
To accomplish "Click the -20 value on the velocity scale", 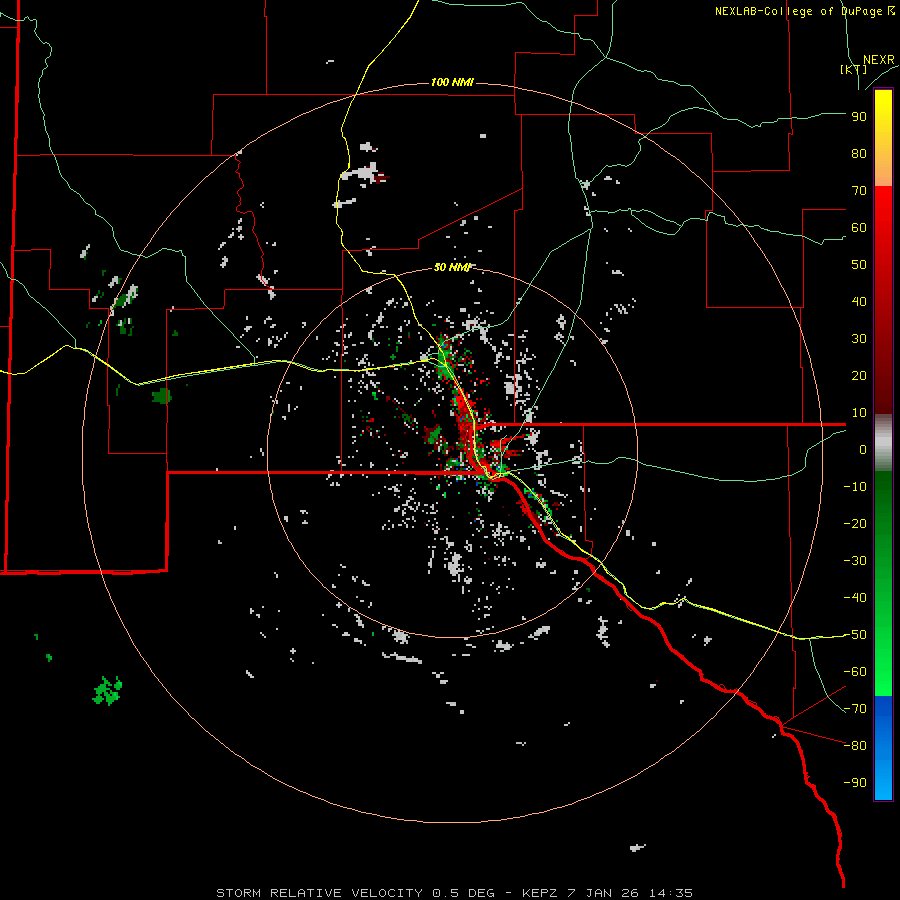I will [855, 524].
